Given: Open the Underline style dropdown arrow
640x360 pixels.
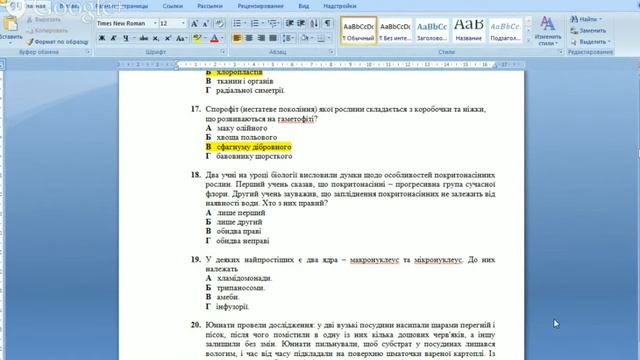Looking at the screenshot, I should pos(134,38).
